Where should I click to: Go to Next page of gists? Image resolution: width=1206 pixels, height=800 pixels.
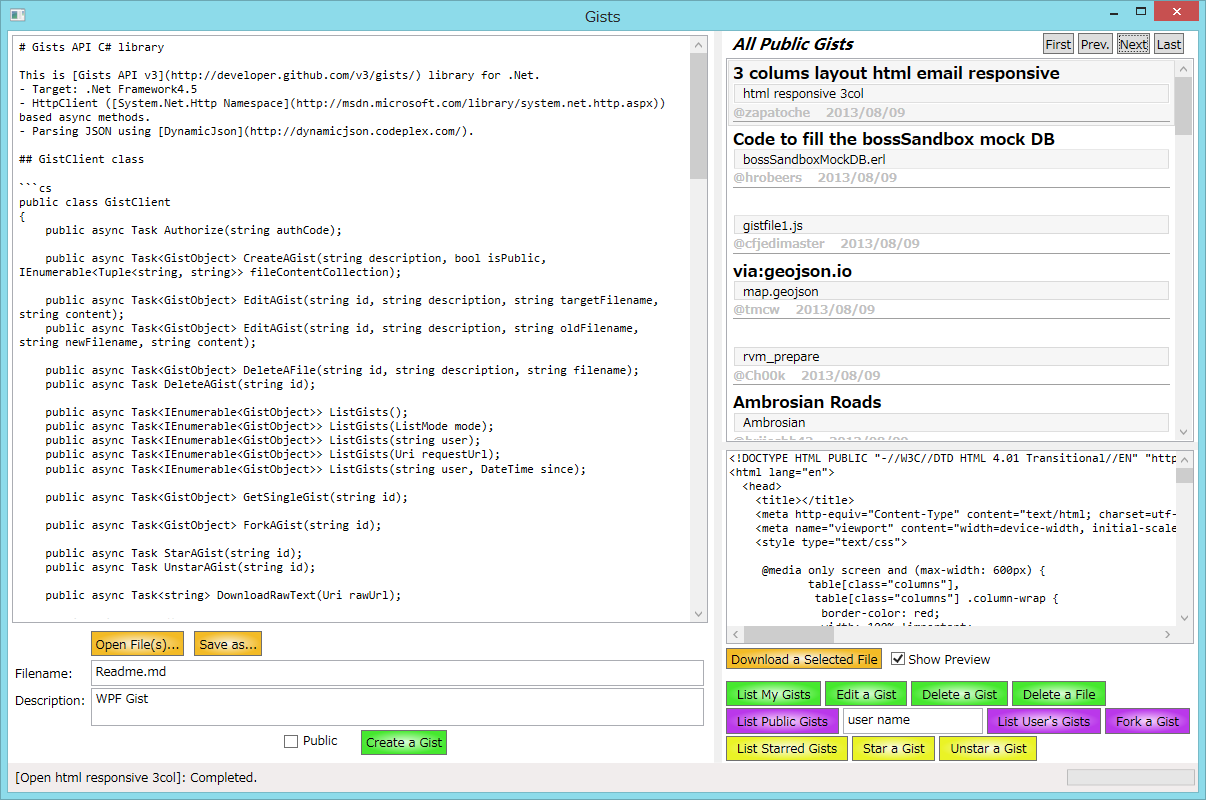[x=1133, y=44]
